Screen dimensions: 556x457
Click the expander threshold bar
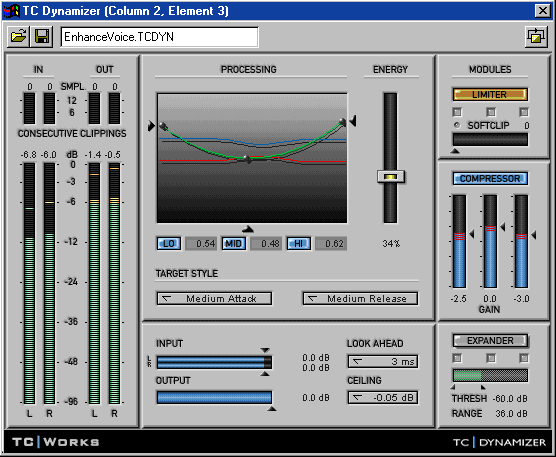pyautogui.click(x=490, y=375)
